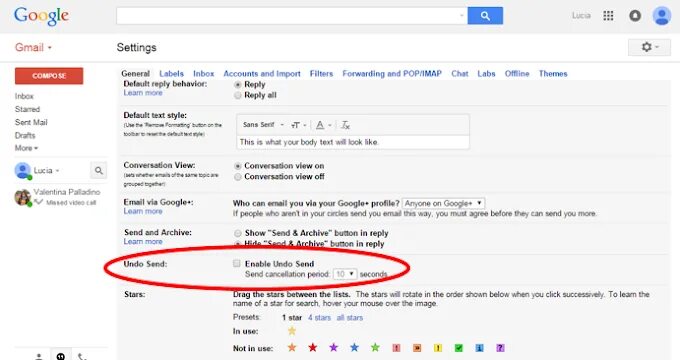This screenshot has width=680, height=360.
Task: Check the Enable Undo Send box
Action: click(237, 263)
